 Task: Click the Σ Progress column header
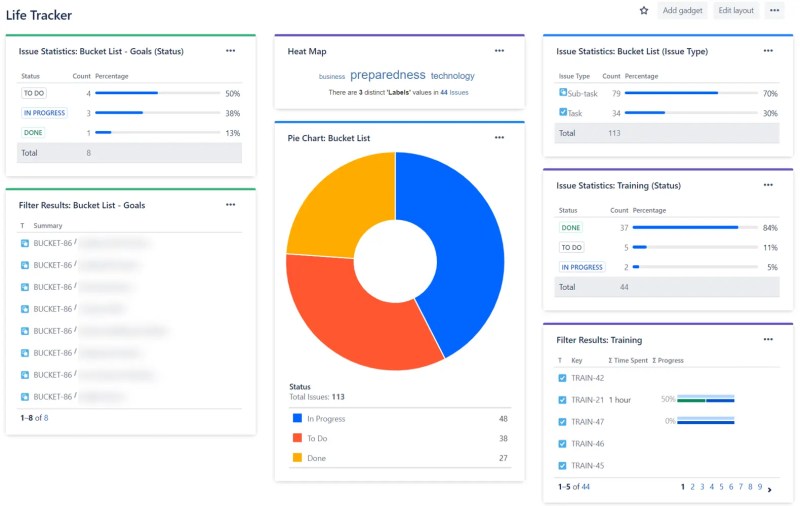point(667,360)
